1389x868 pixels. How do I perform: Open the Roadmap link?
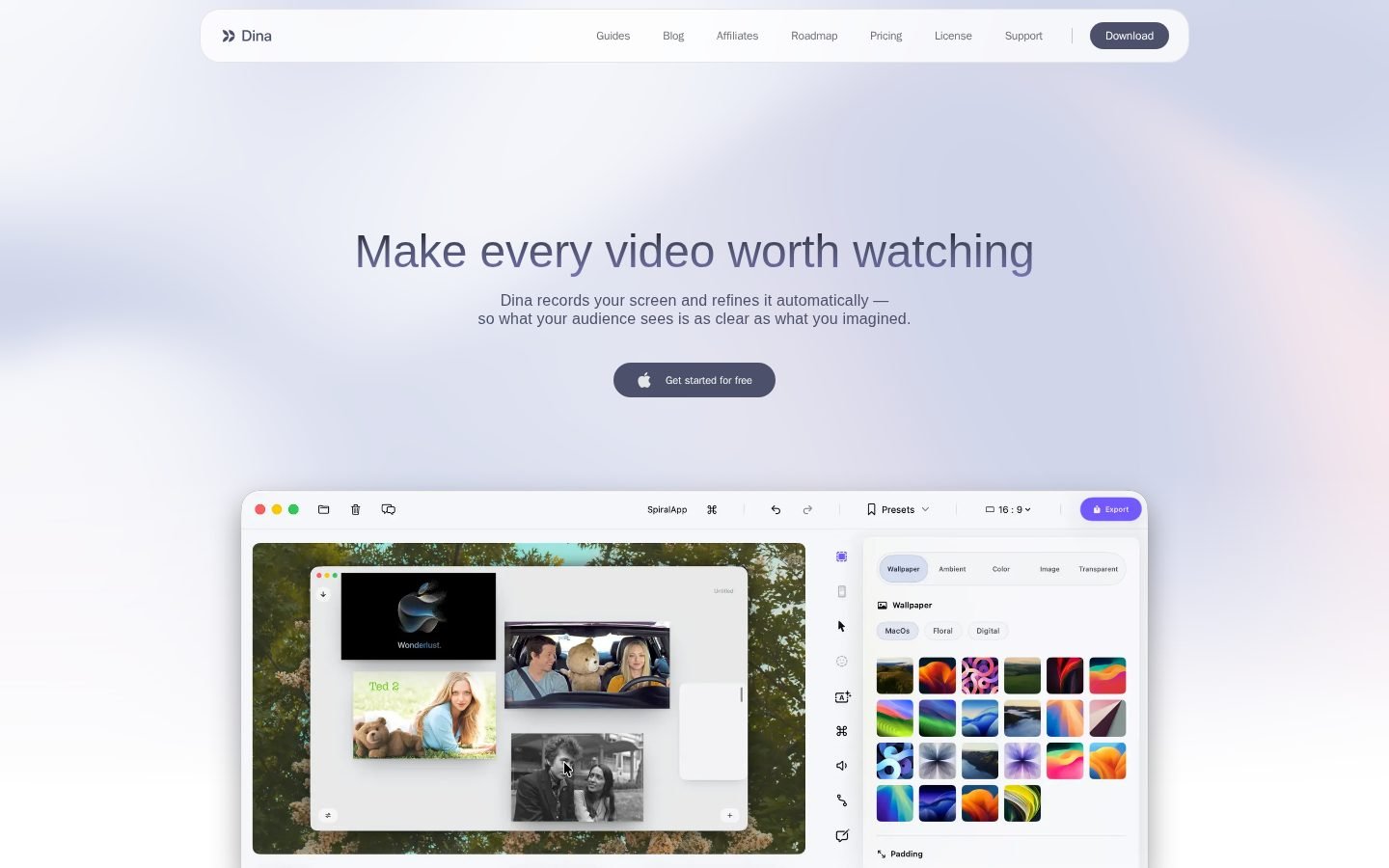click(814, 36)
